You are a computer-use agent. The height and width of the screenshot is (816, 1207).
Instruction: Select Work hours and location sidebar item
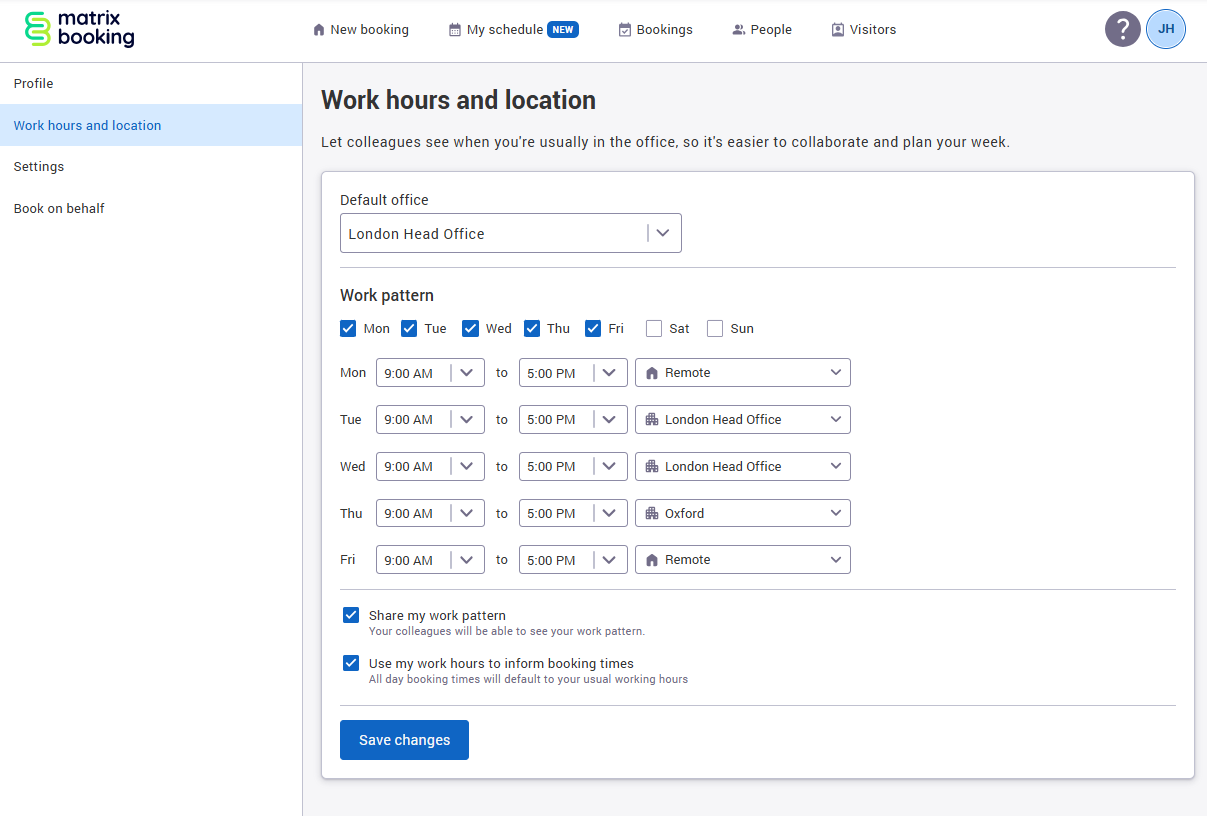[x=151, y=125]
